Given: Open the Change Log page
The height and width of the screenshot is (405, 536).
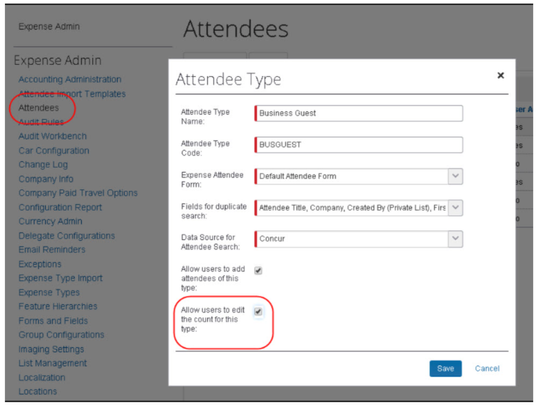Looking at the screenshot, I should 43,165.
